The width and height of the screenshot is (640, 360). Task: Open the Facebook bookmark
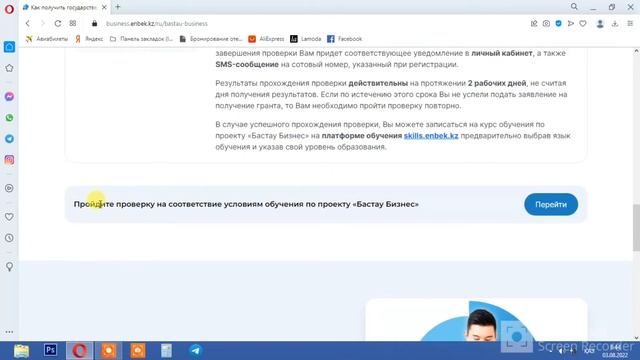coord(345,39)
